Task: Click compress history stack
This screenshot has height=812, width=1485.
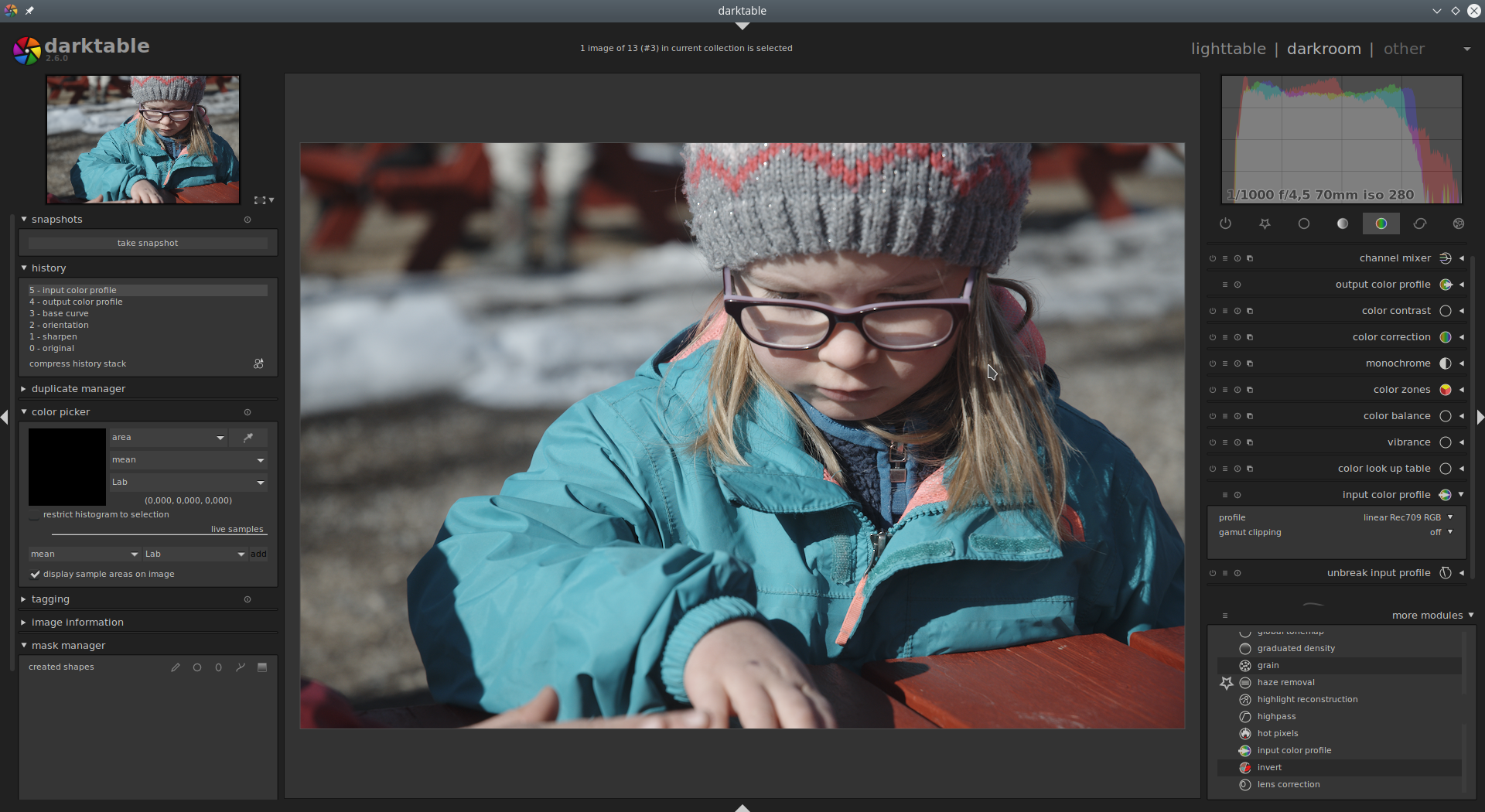Action: 77,364
